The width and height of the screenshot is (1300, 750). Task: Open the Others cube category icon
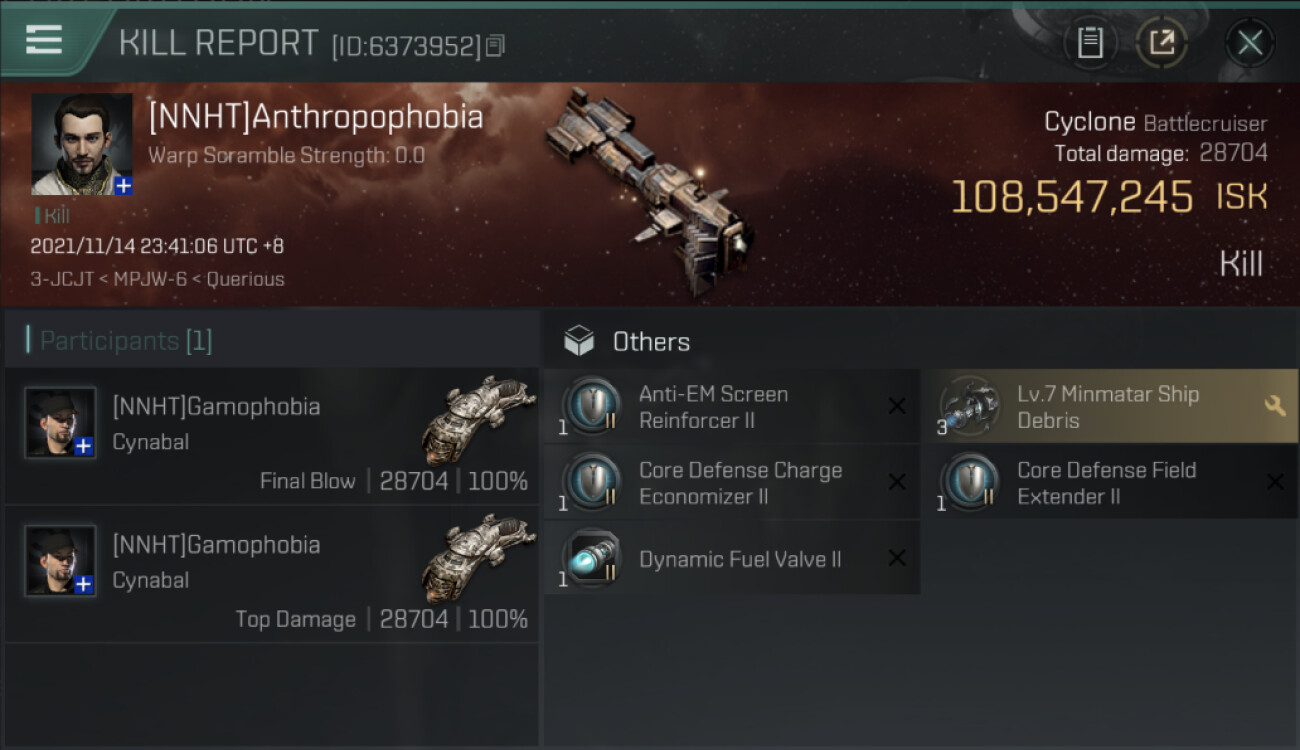(x=579, y=341)
